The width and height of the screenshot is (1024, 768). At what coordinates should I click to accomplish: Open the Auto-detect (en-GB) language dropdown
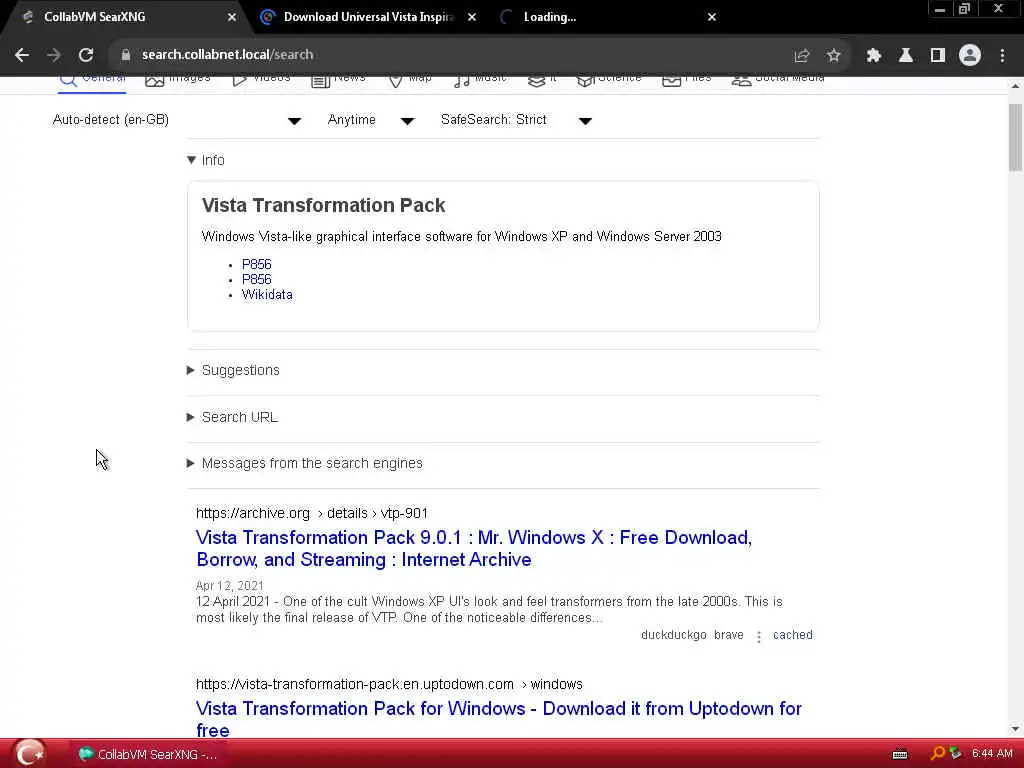tap(176, 120)
